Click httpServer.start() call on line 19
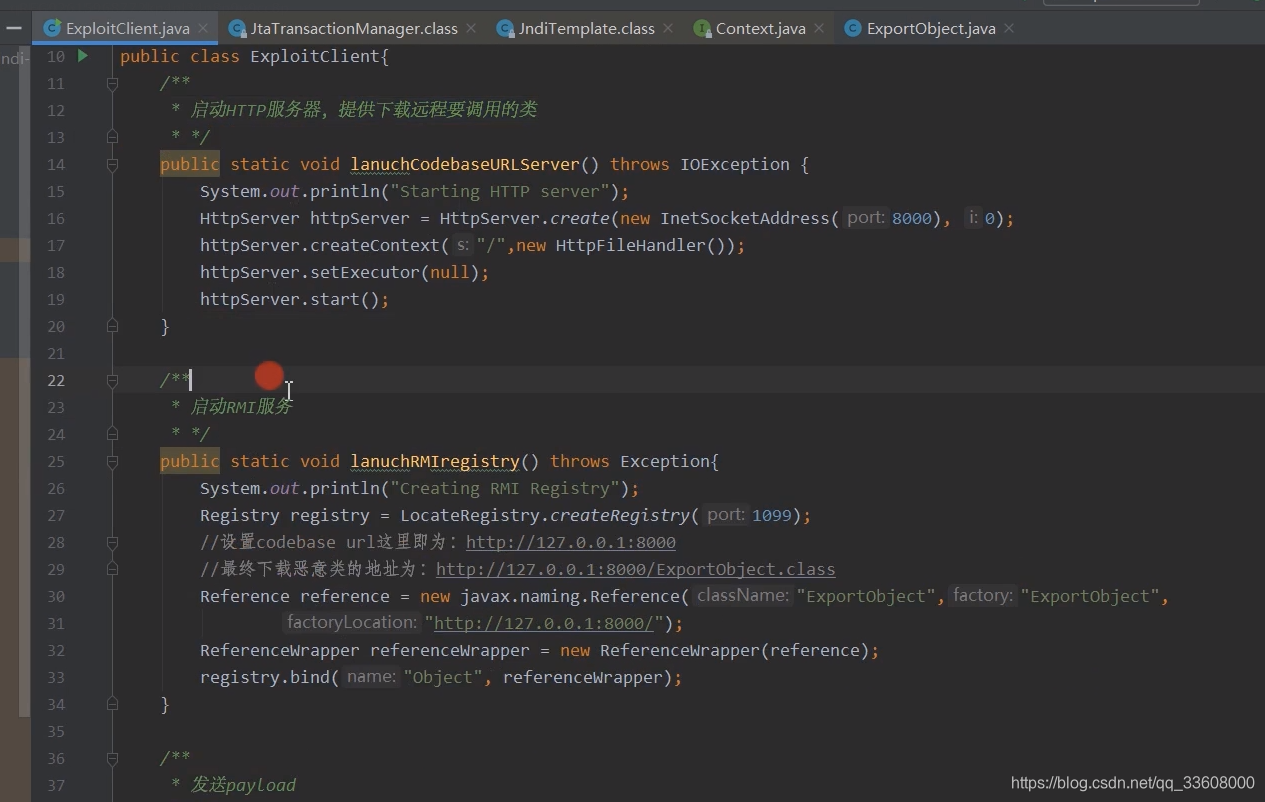The image size is (1265, 802). [x=290, y=299]
